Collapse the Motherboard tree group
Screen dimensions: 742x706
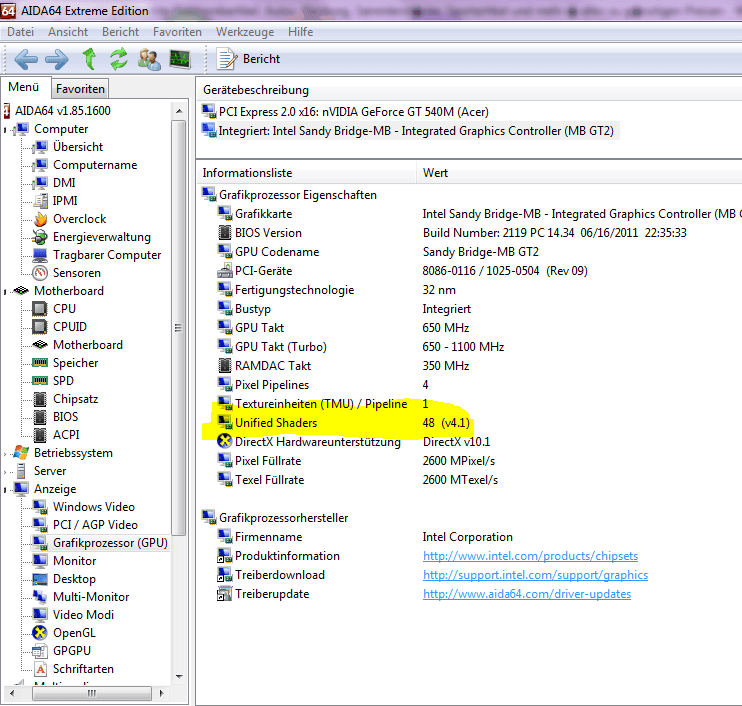pos(5,291)
